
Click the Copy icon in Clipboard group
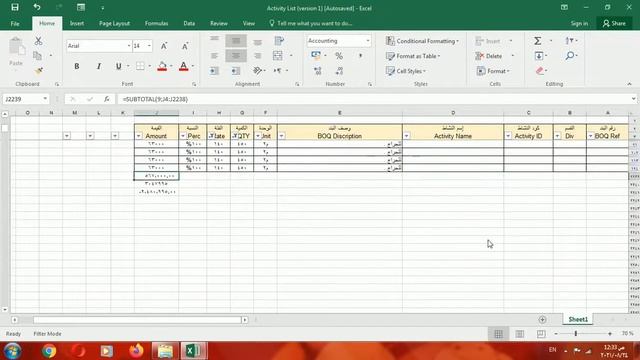pos(38,56)
